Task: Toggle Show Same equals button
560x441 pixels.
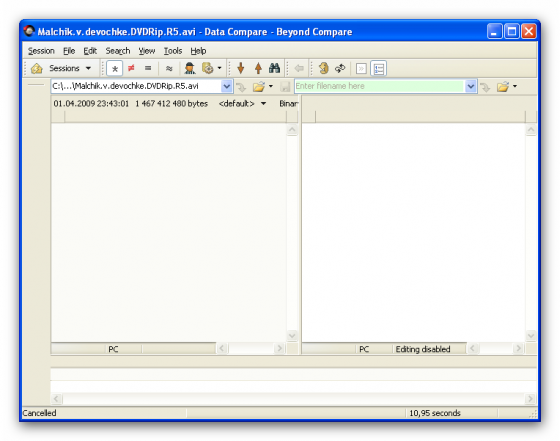Action: pos(148,68)
